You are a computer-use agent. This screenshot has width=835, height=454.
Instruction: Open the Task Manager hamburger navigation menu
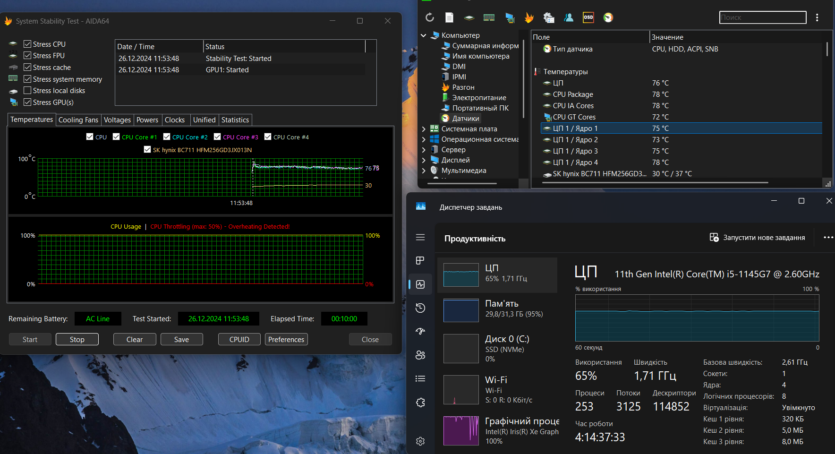coord(420,237)
